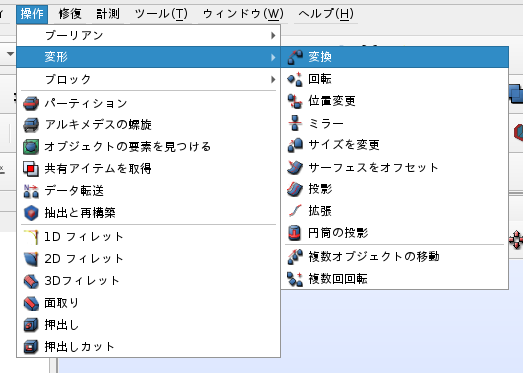The width and height of the screenshot is (523, 373).
Task: Select 投影 submenu text
Action: [320, 189]
